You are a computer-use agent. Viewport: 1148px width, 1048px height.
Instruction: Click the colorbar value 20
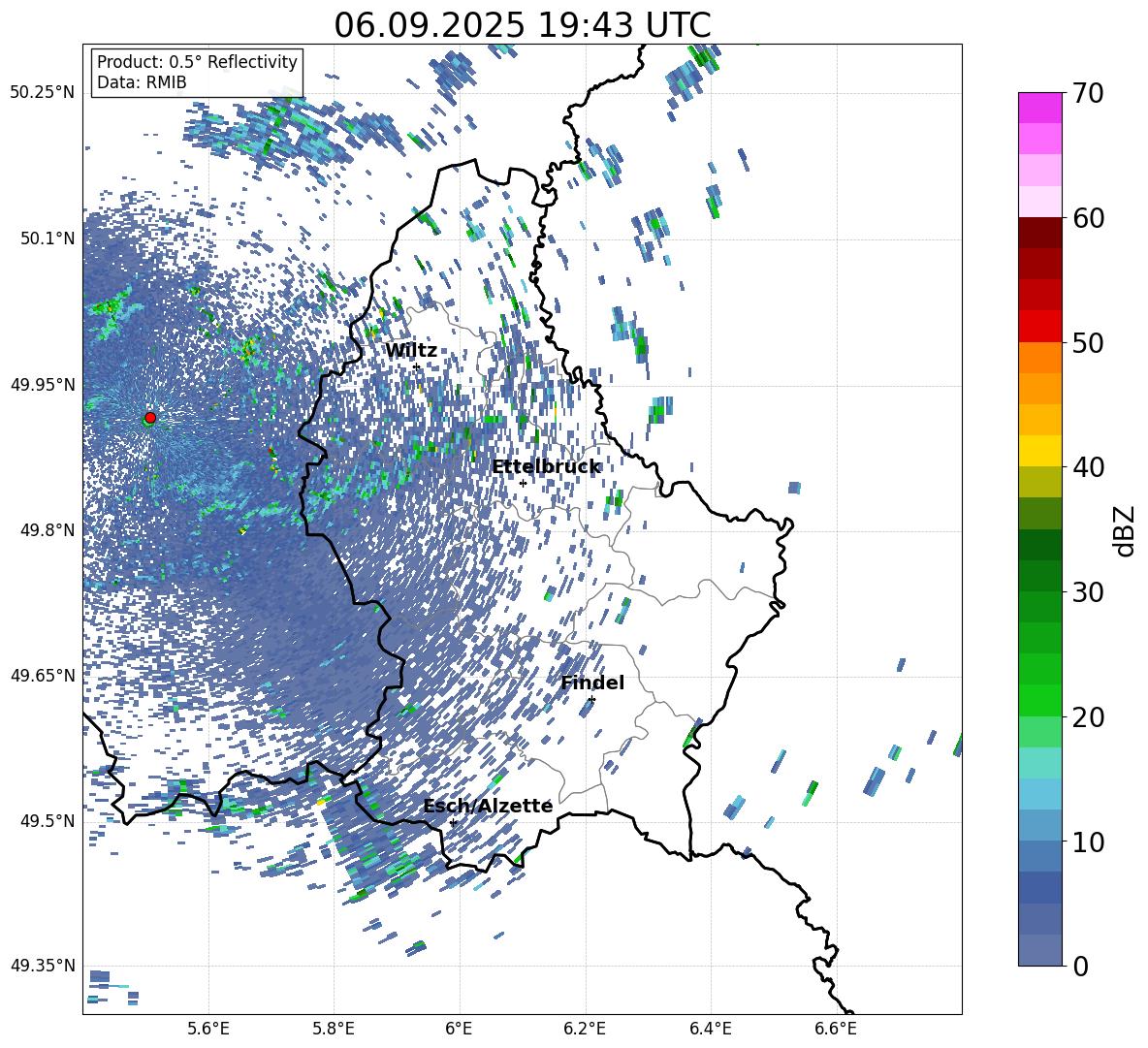(1089, 717)
